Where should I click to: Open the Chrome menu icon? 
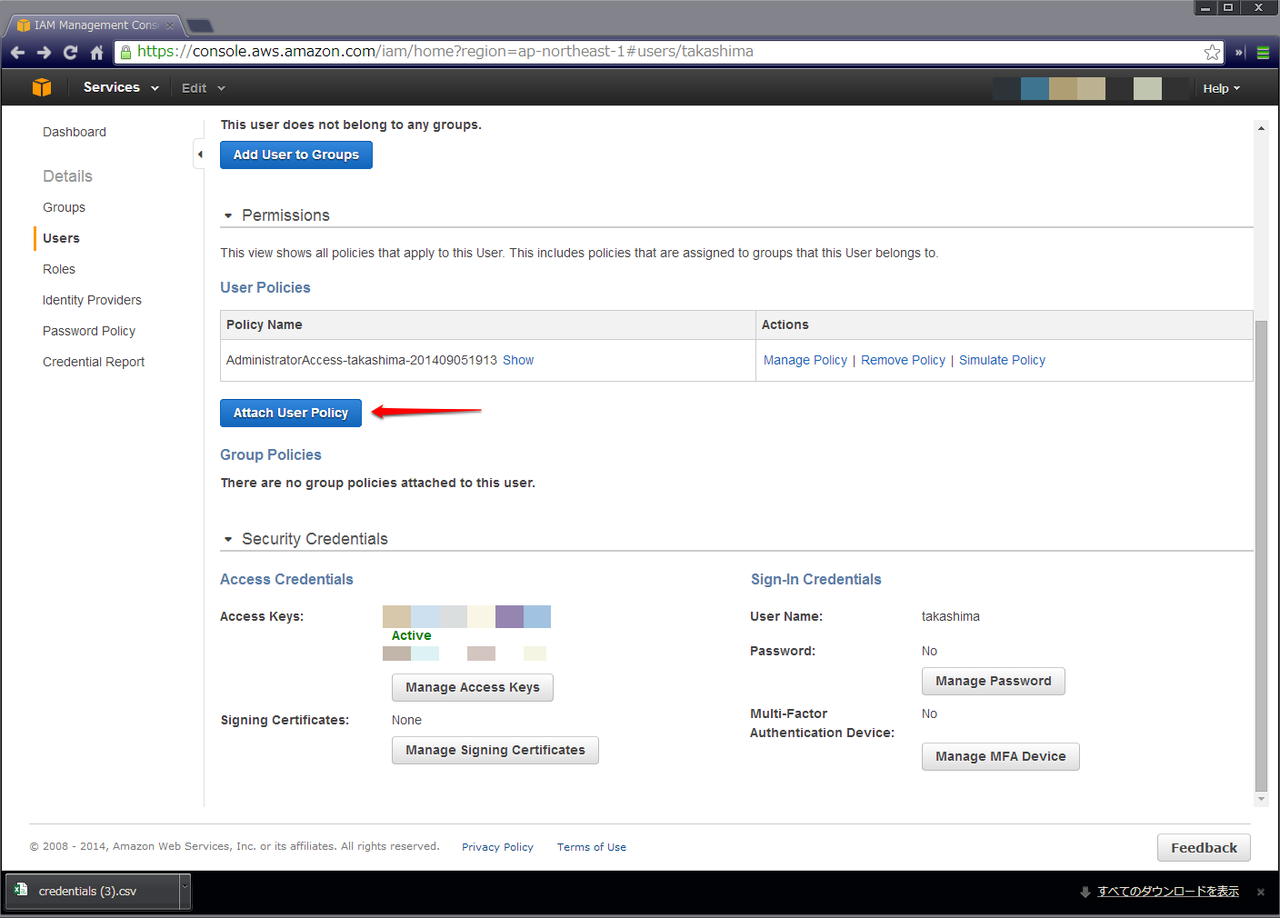[x=1263, y=52]
